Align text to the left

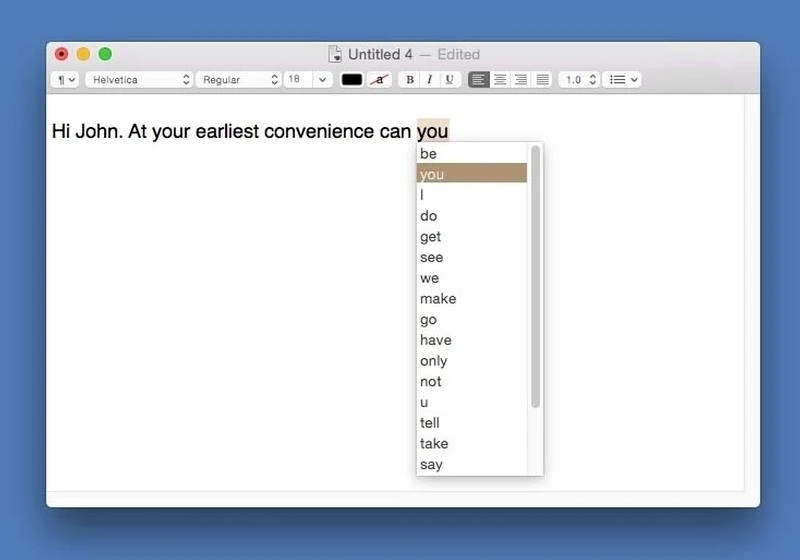(x=478, y=80)
